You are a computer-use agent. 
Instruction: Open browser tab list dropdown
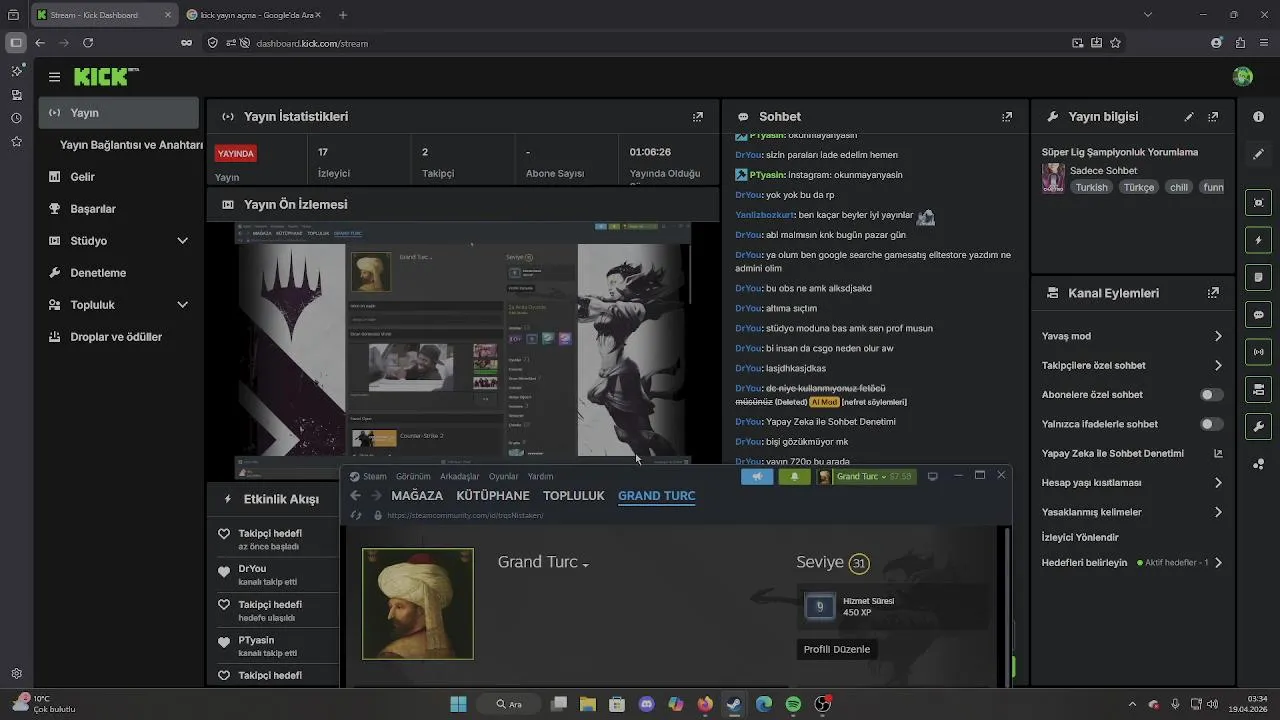click(x=1147, y=15)
